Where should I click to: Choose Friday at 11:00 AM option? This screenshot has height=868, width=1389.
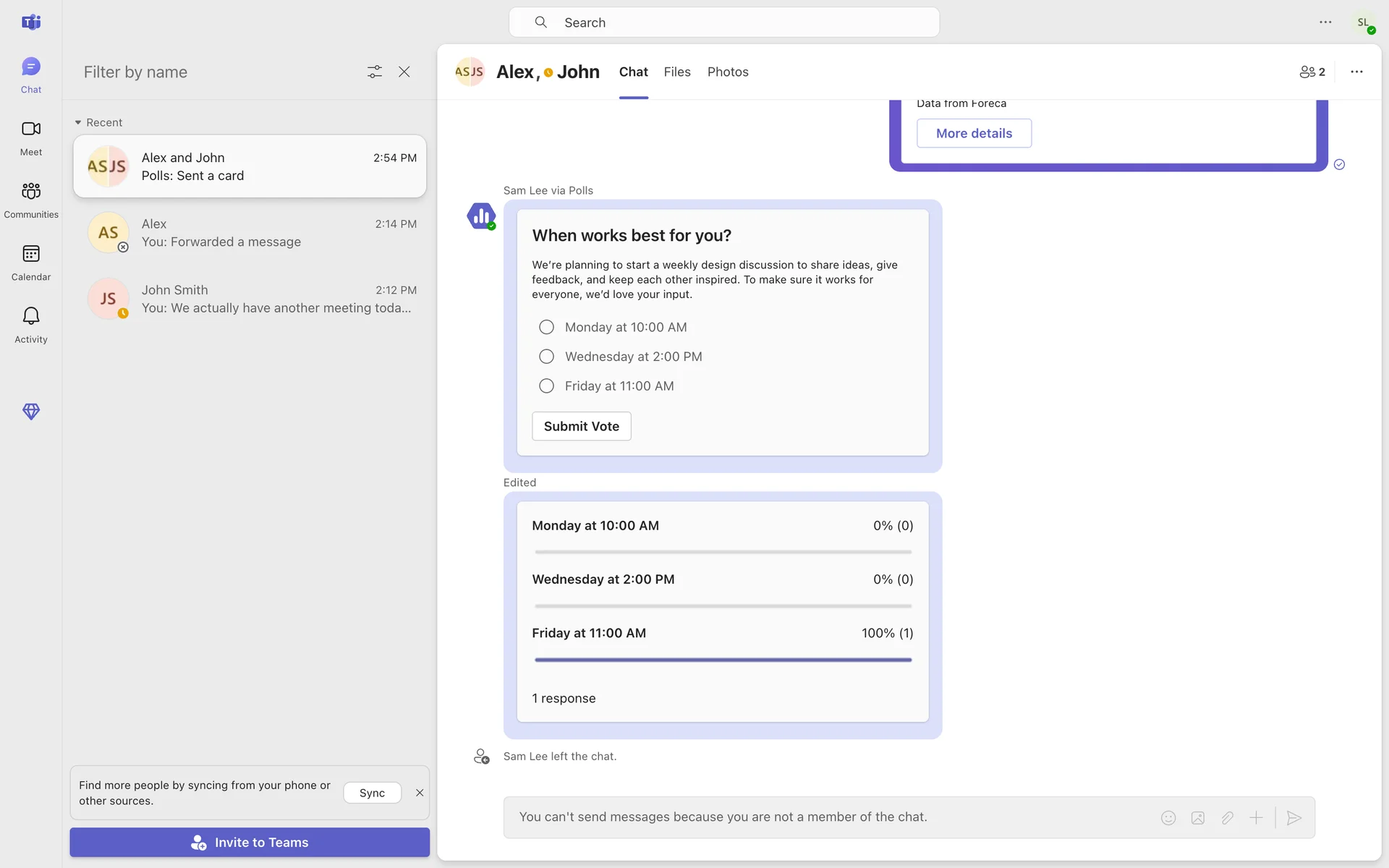click(546, 386)
